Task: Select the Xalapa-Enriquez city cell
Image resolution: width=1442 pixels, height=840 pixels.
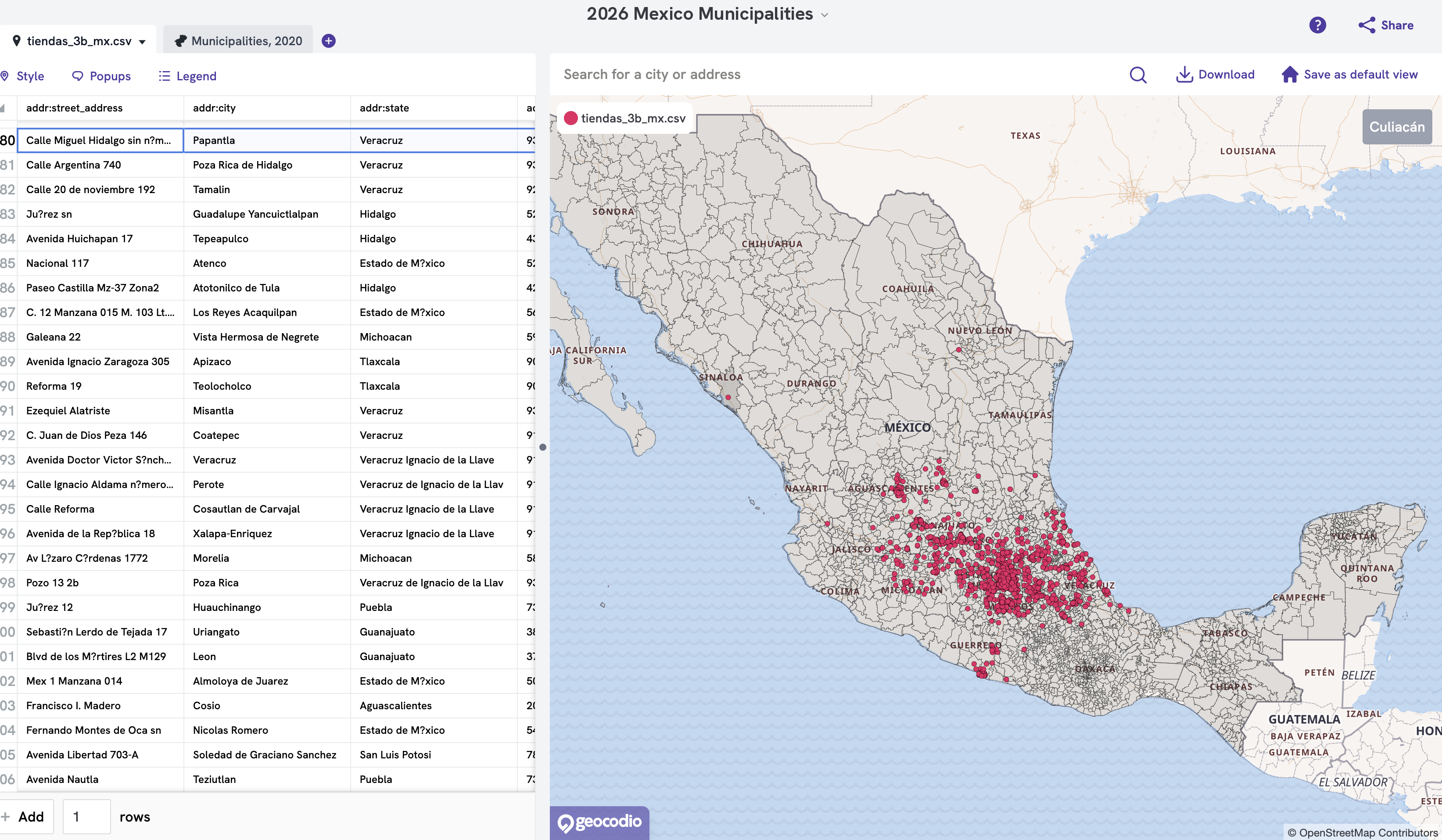Action: pyautogui.click(x=267, y=533)
